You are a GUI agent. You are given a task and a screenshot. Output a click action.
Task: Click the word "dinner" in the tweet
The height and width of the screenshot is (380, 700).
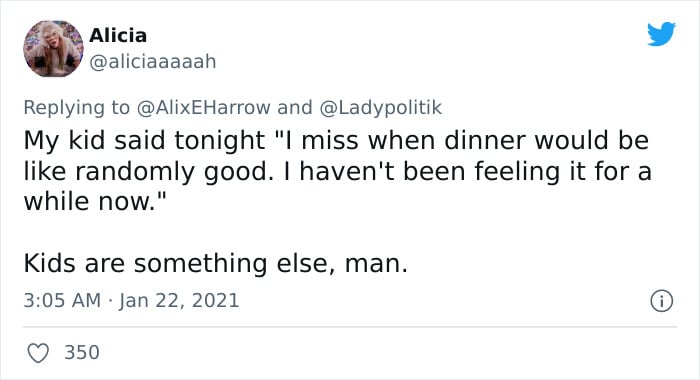pos(485,140)
